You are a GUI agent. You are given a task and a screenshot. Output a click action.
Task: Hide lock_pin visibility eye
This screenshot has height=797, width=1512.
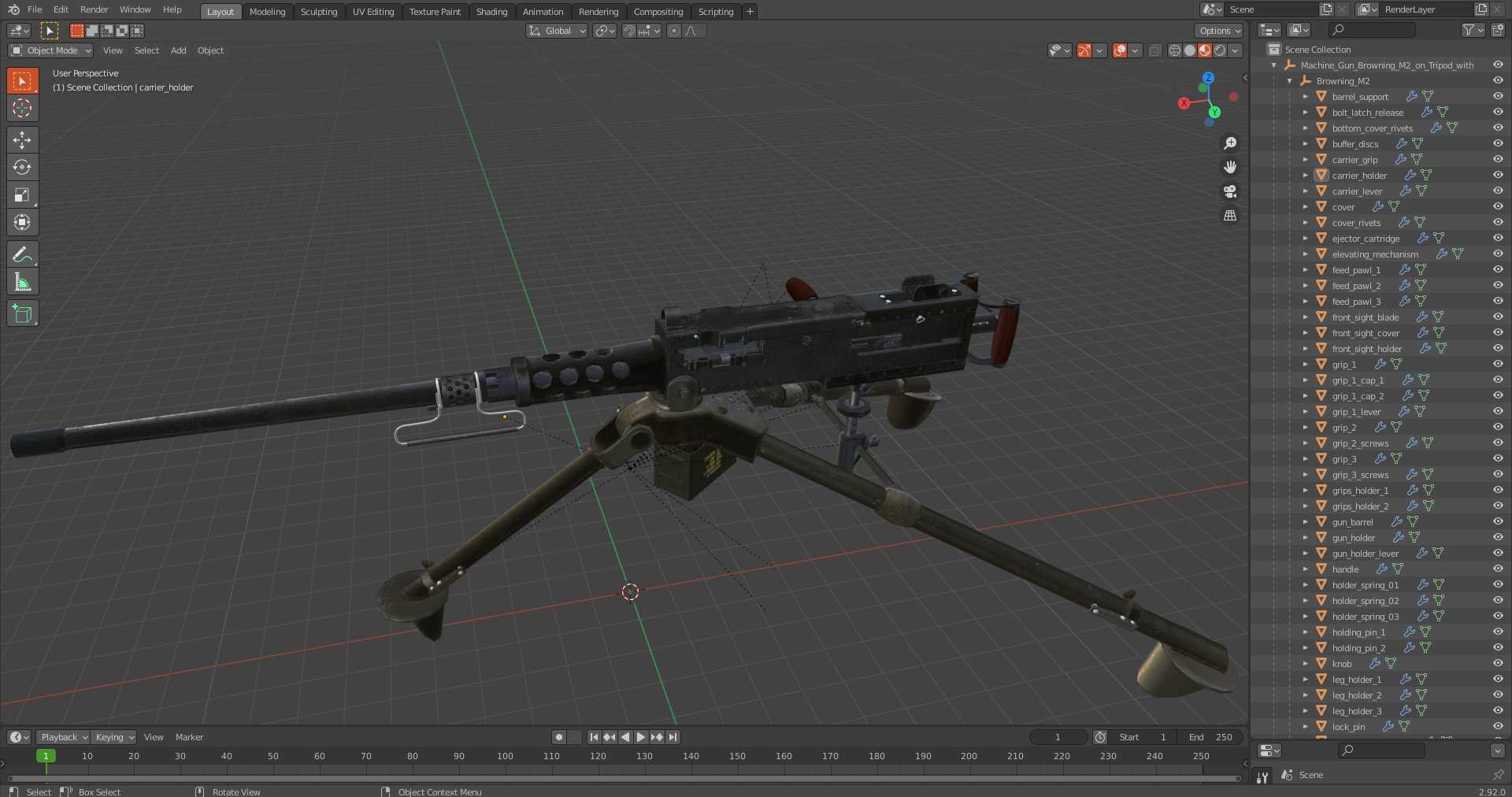pos(1498,726)
